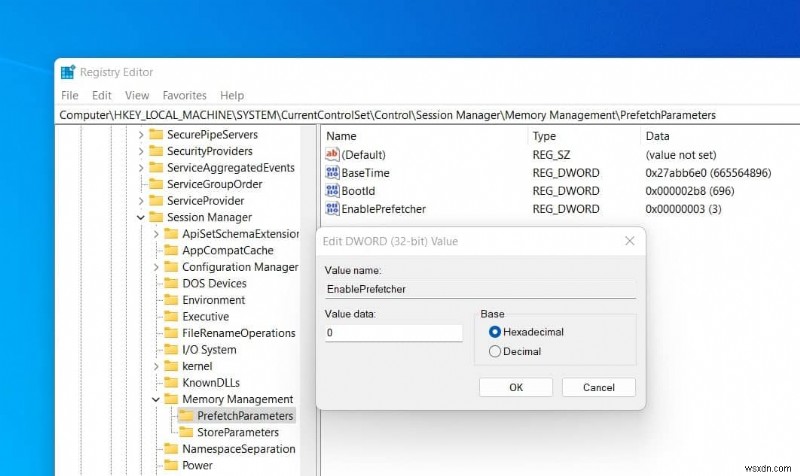This screenshot has width=800, height=476.
Task: Click the Configuration Manager folder icon
Action: click(x=171, y=267)
